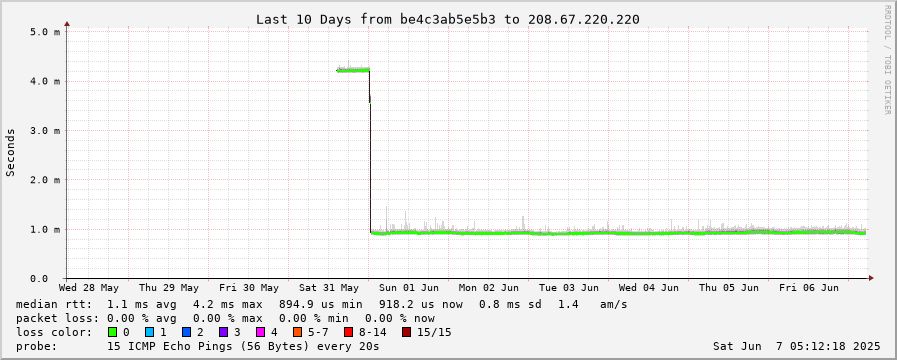Viewport: 897px width, 360px height.
Task: Click the light blue loss color 1 swatch
Action: click(149, 332)
